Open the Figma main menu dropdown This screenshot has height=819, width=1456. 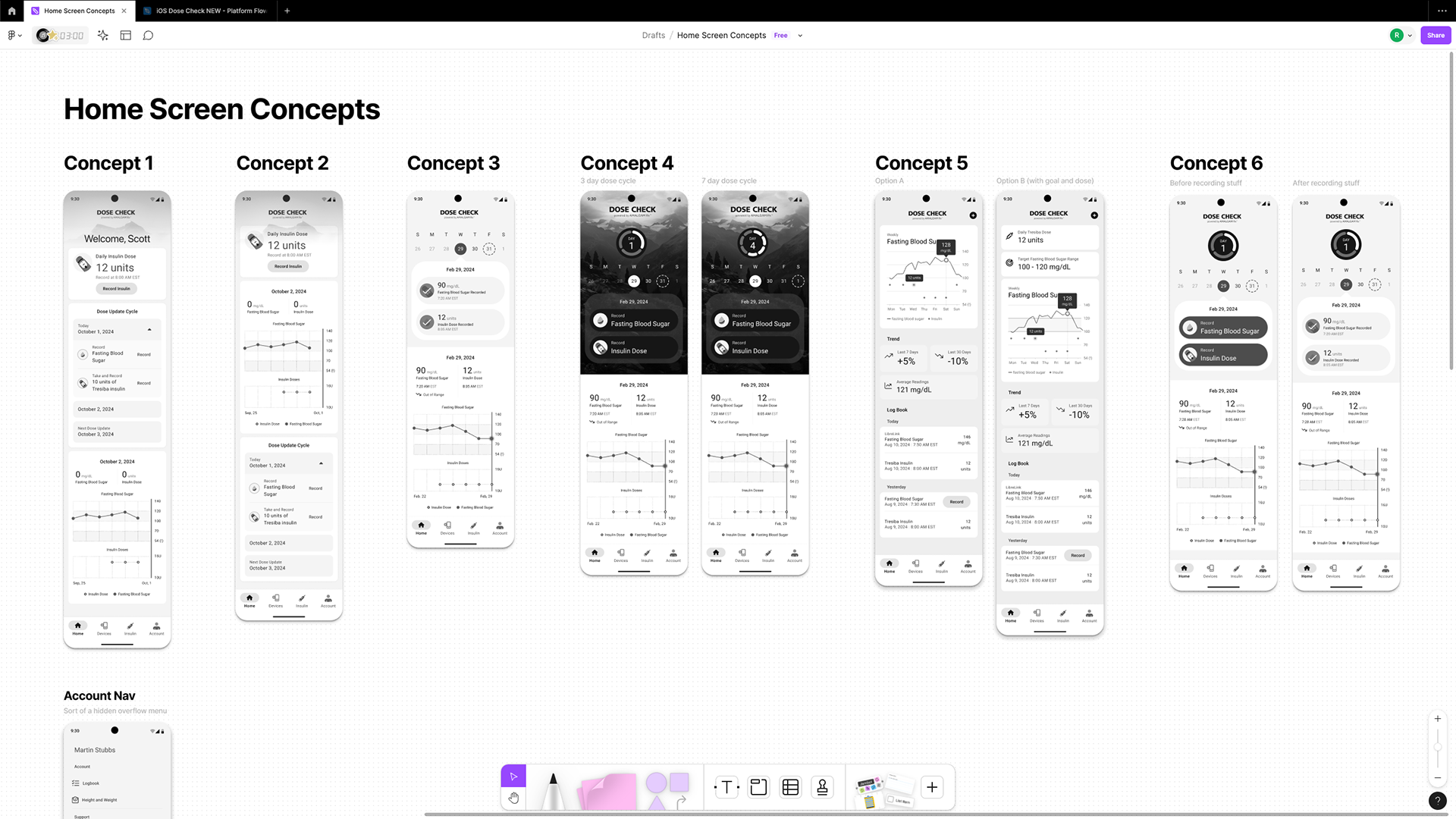click(14, 35)
